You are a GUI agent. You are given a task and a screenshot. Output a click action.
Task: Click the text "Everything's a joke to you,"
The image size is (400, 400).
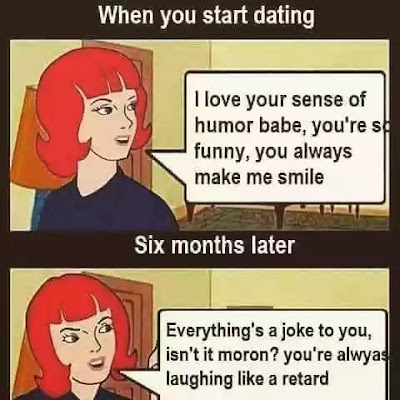pos(269,332)
